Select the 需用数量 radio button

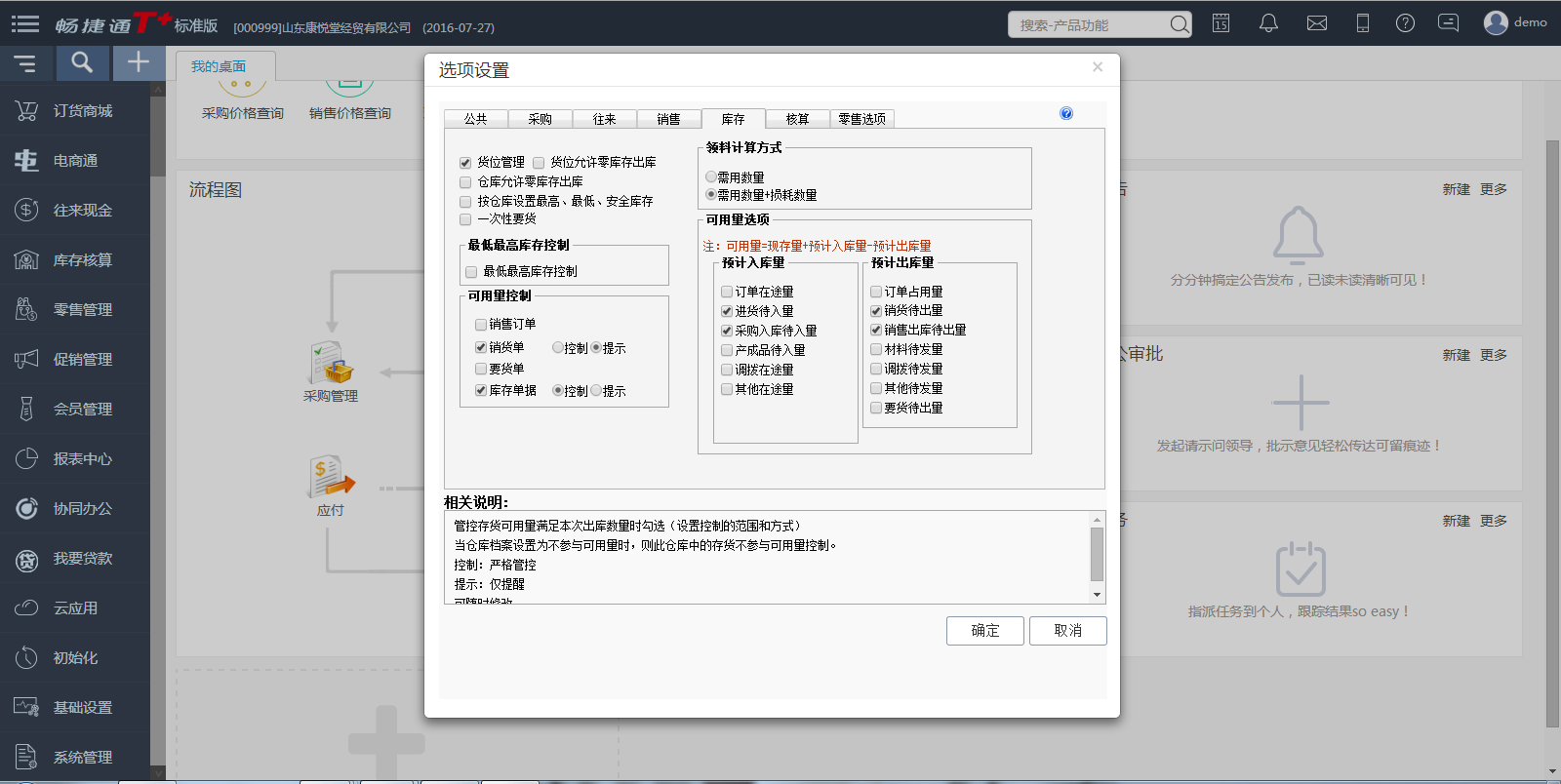tap(711, 177)
